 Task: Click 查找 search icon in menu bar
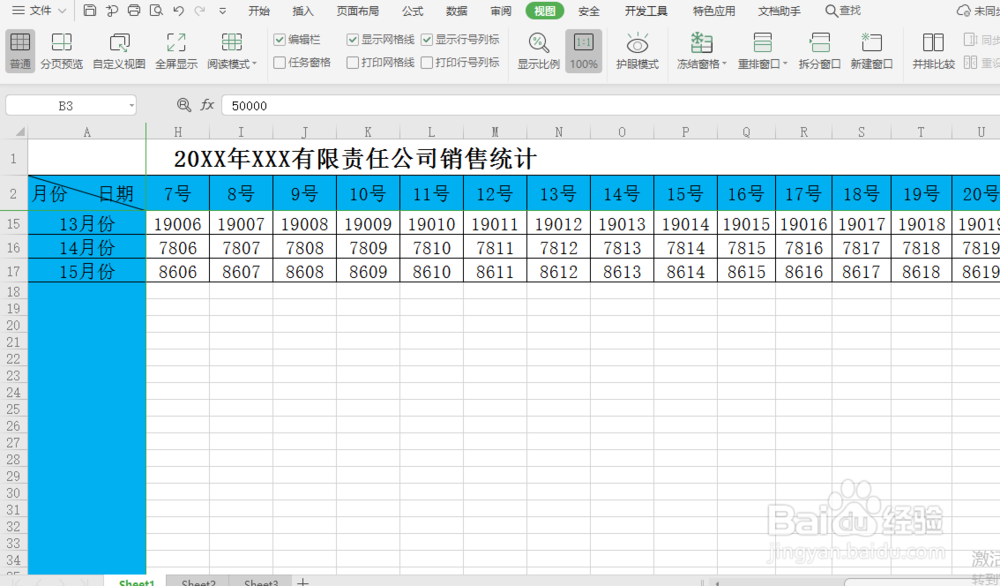(x=842, y=11)
